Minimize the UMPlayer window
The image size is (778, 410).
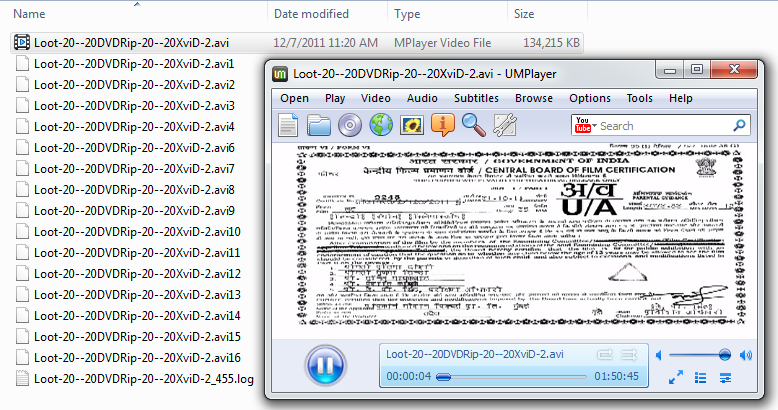[670, 70]
